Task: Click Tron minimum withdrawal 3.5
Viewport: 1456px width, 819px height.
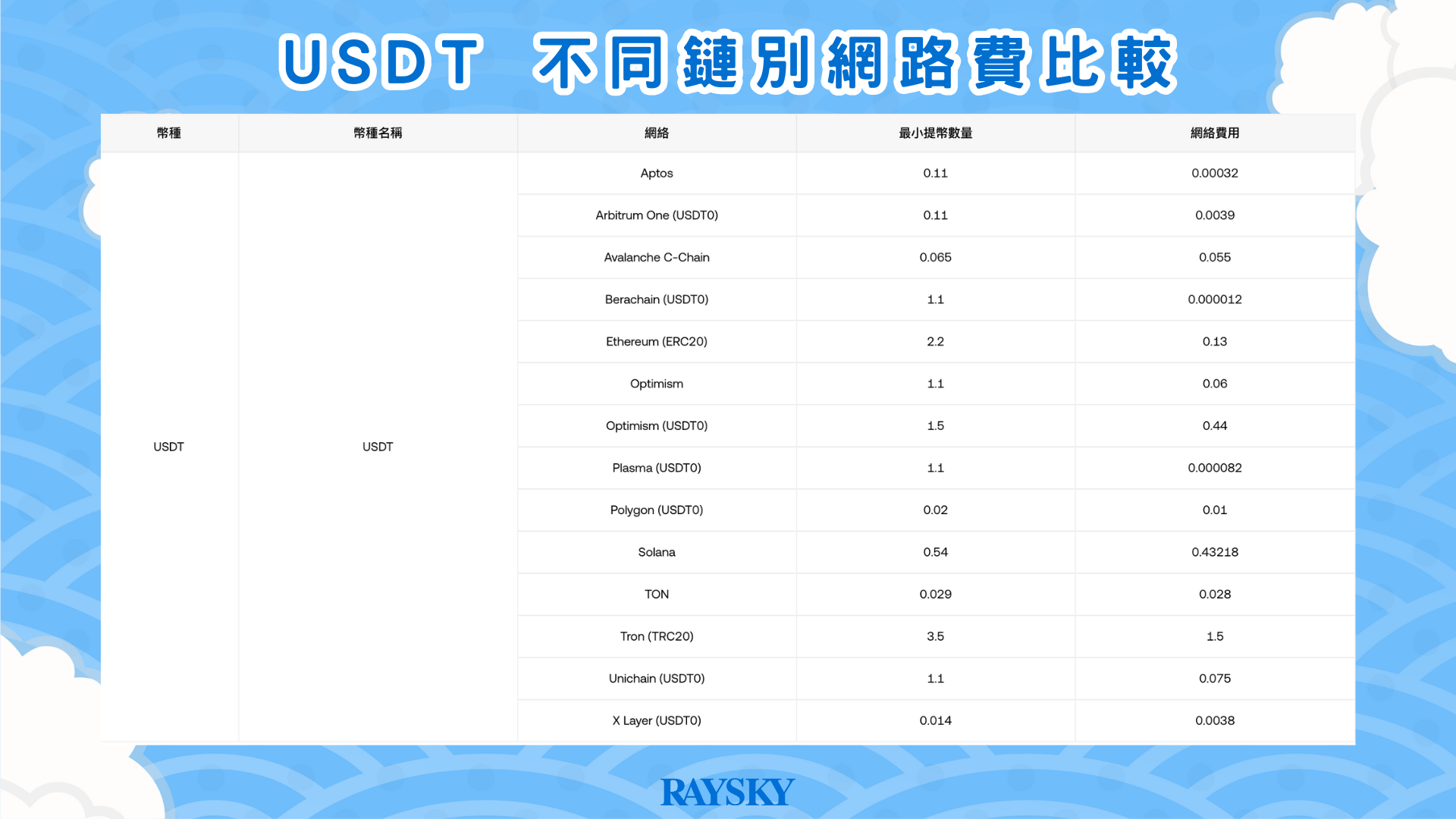Action: tap(935, 636)
